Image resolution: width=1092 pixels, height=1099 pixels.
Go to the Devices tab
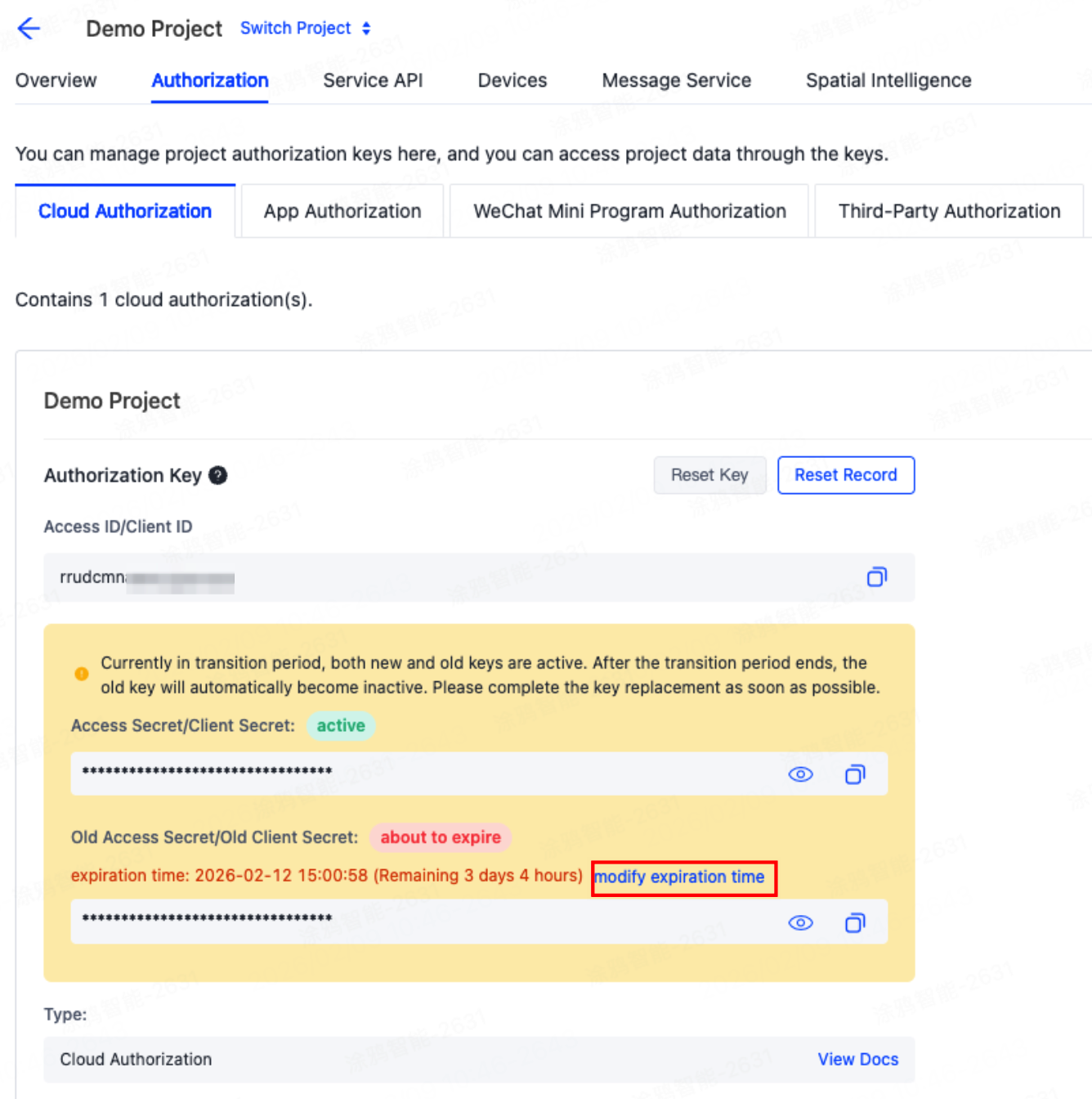[x=512, y=80]
